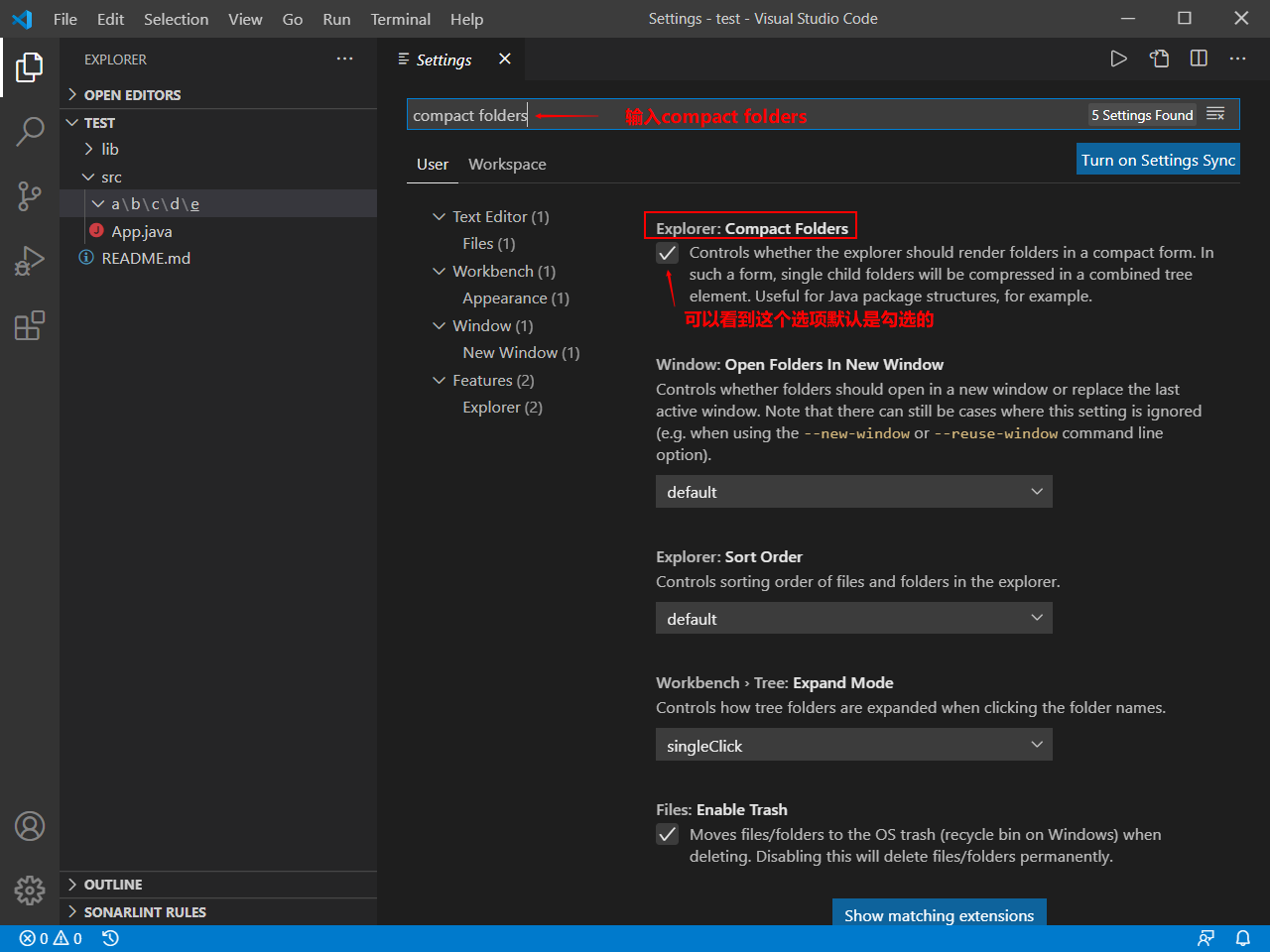Open the Edit menu

pyautogui.click(x=111, y=19)
